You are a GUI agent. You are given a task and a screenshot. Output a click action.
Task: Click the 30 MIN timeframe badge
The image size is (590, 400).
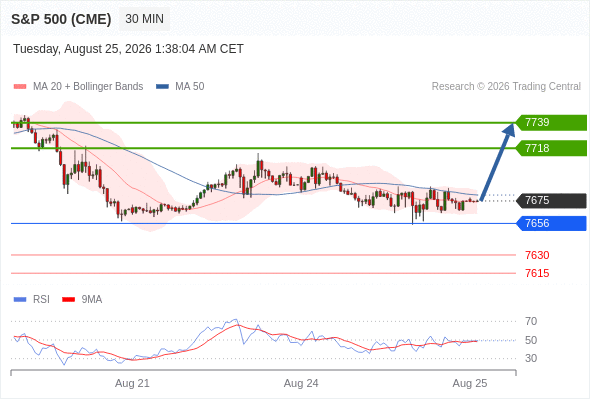[144, 19]
